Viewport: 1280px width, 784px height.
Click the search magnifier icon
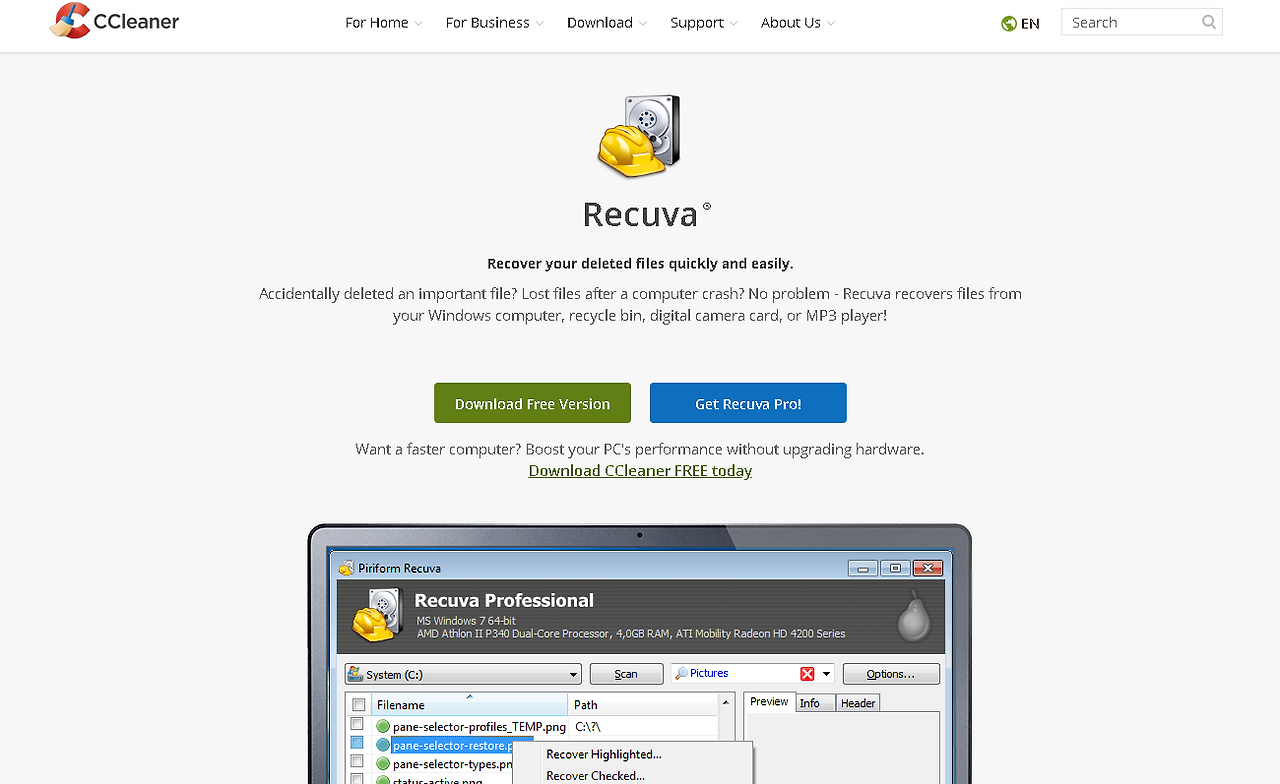(1209, 22)
